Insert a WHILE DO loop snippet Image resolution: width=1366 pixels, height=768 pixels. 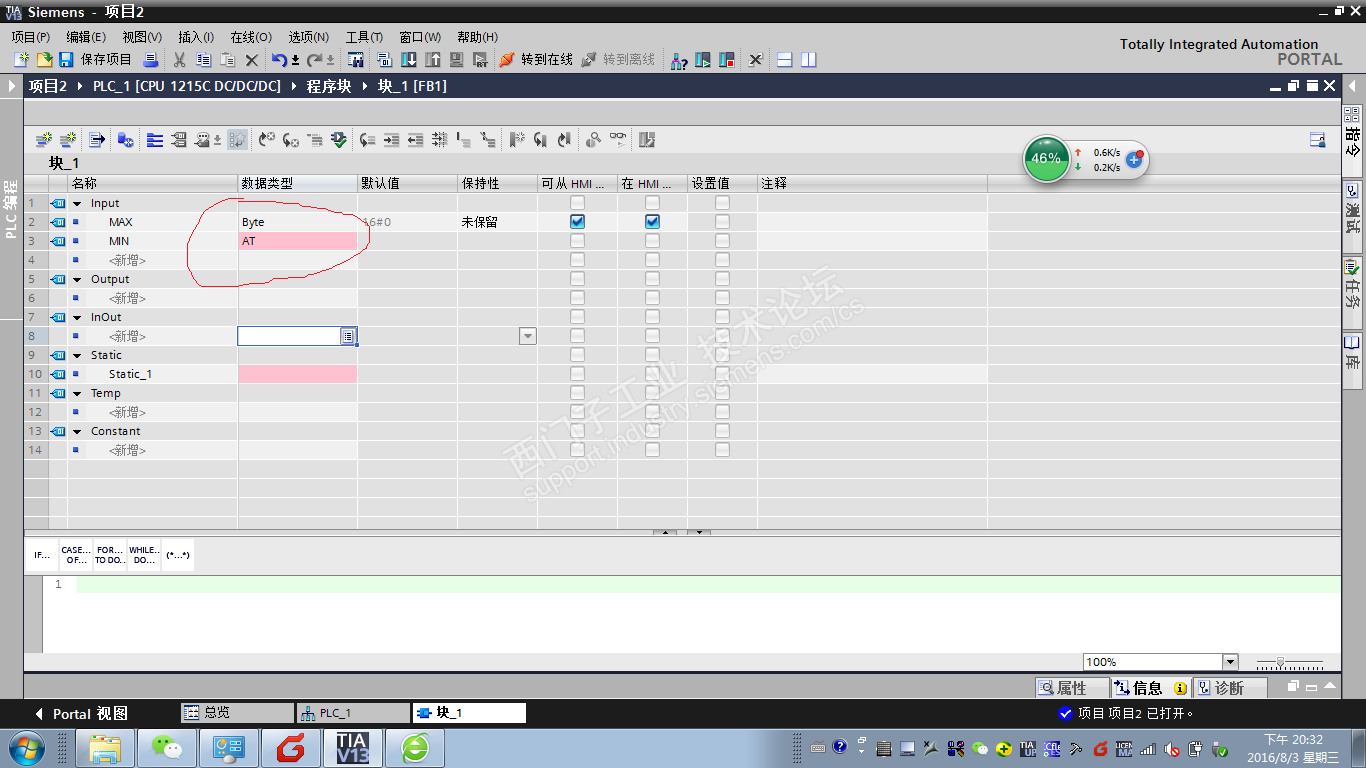pyautogui.click(x=143, y=555)
